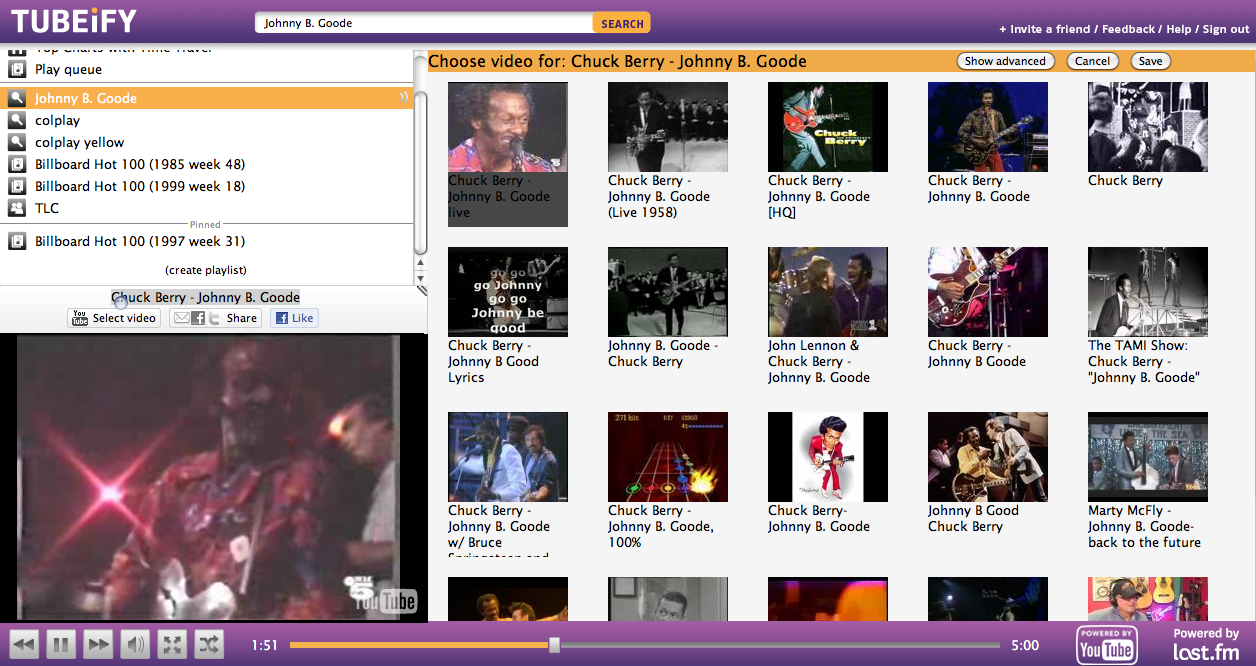Viewport: 1256px width, 666px height.
Task: Choose the Johnny B. Goode (Live 1958) thumbnail
Action: [x=668, y=127]
